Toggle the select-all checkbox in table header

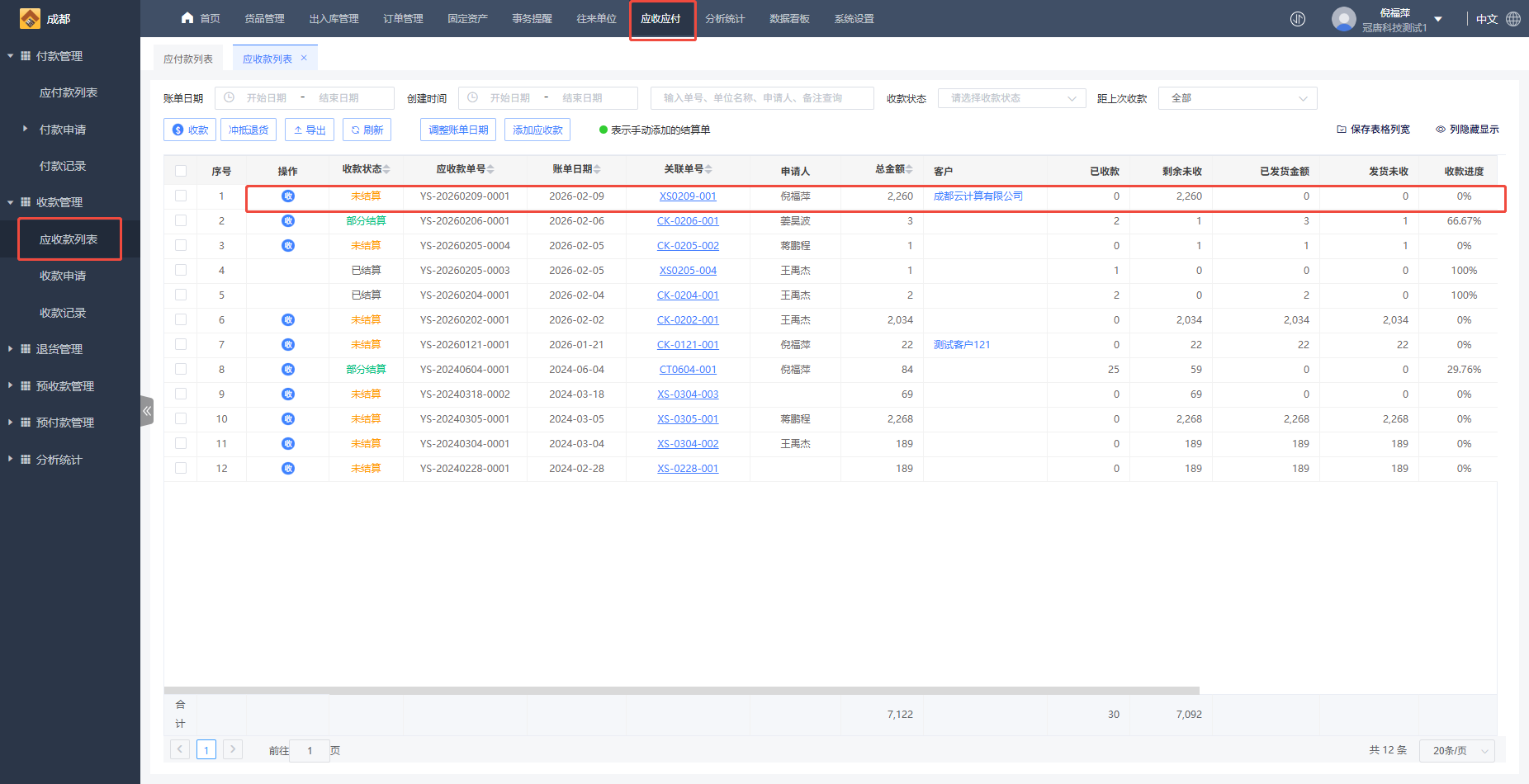(x=181, y=171)
